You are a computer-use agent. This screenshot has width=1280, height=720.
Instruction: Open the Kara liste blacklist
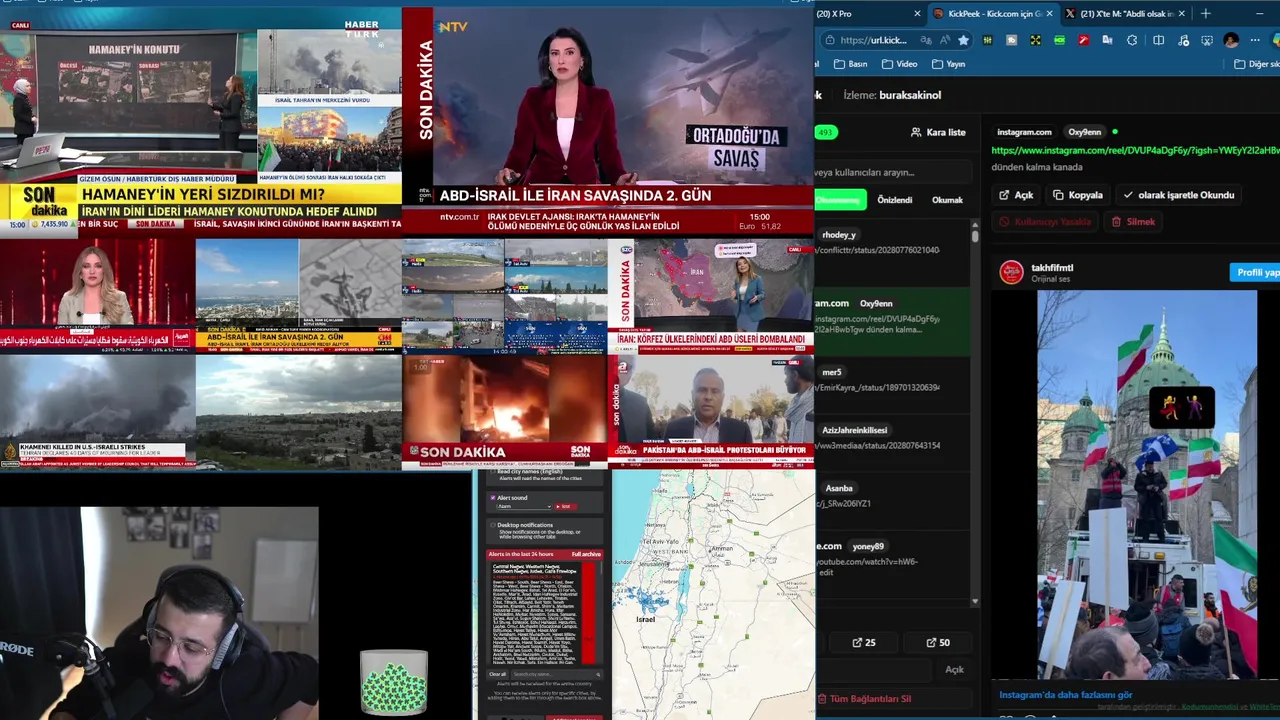coord(938,132)
